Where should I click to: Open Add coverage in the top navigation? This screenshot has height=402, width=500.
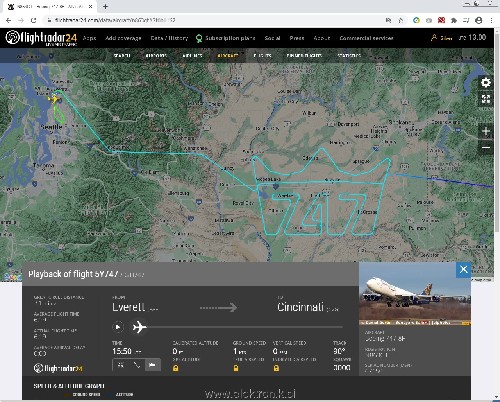click(123, 38)
